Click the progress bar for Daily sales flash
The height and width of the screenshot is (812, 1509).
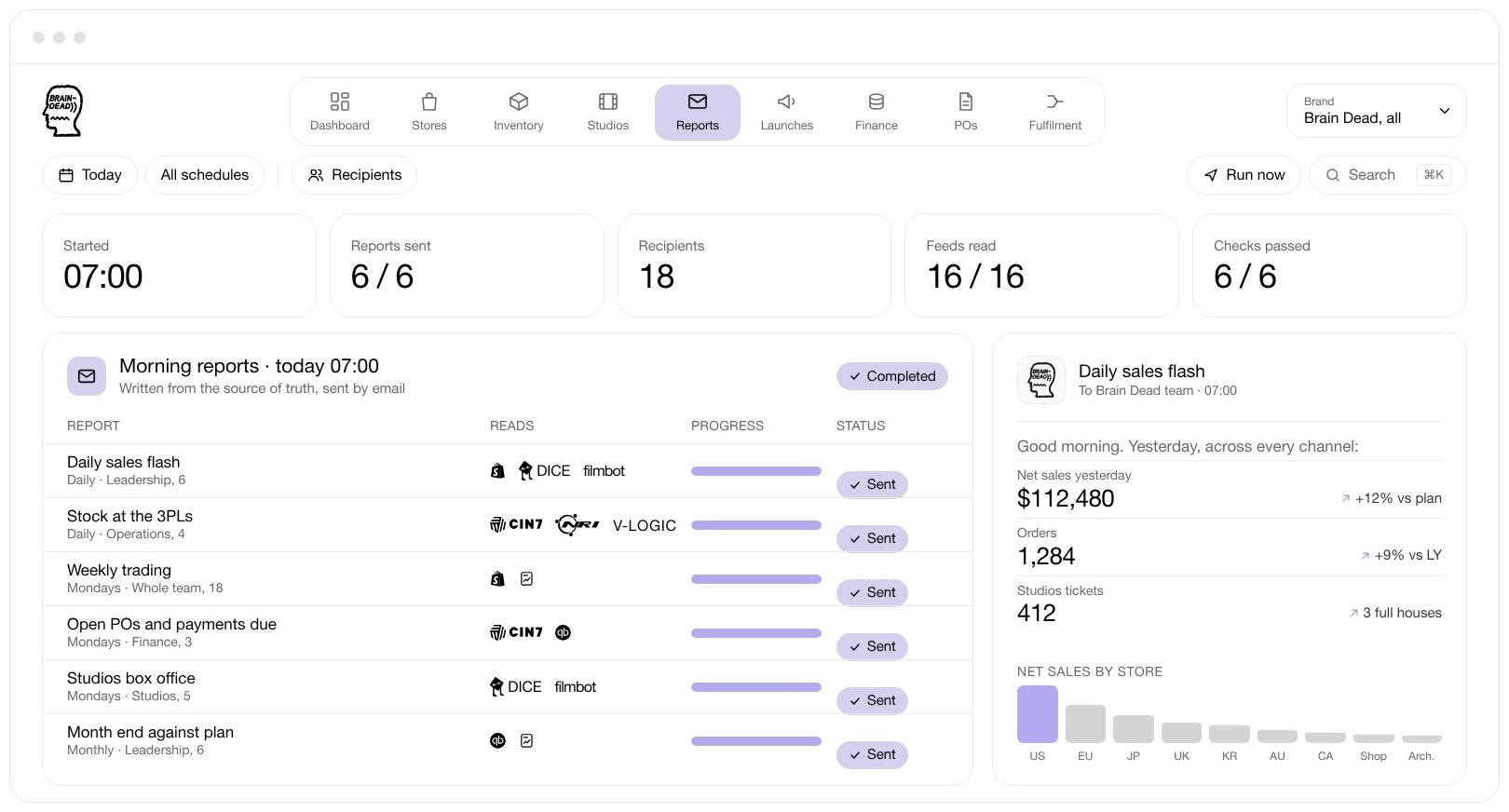(x=756, y=471)
